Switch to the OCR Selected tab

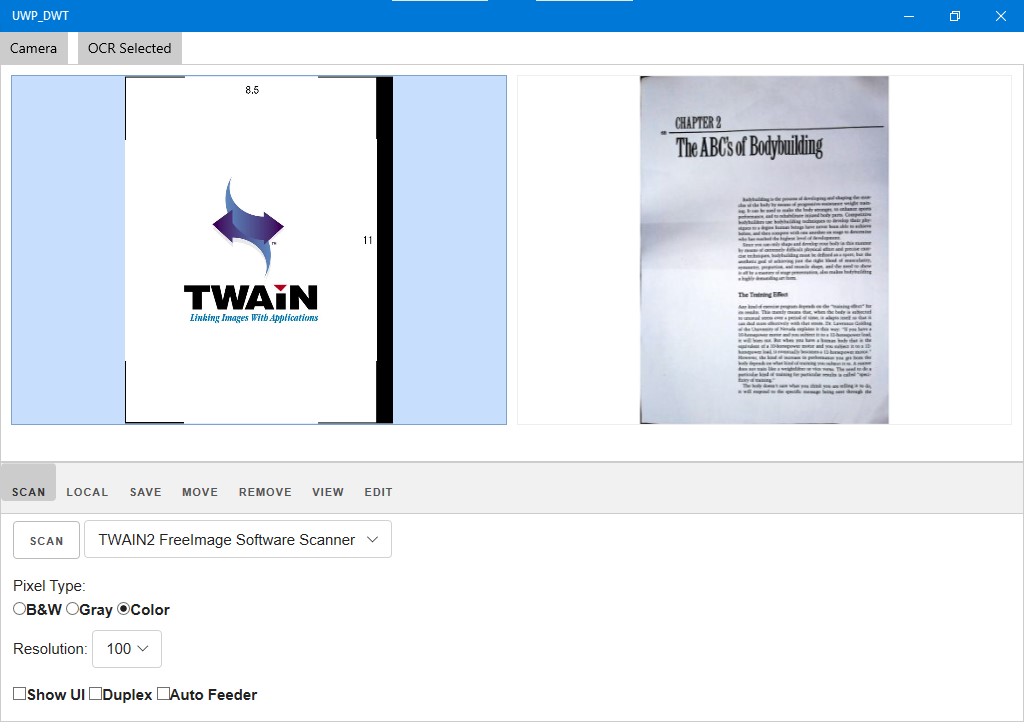[128, 48]
